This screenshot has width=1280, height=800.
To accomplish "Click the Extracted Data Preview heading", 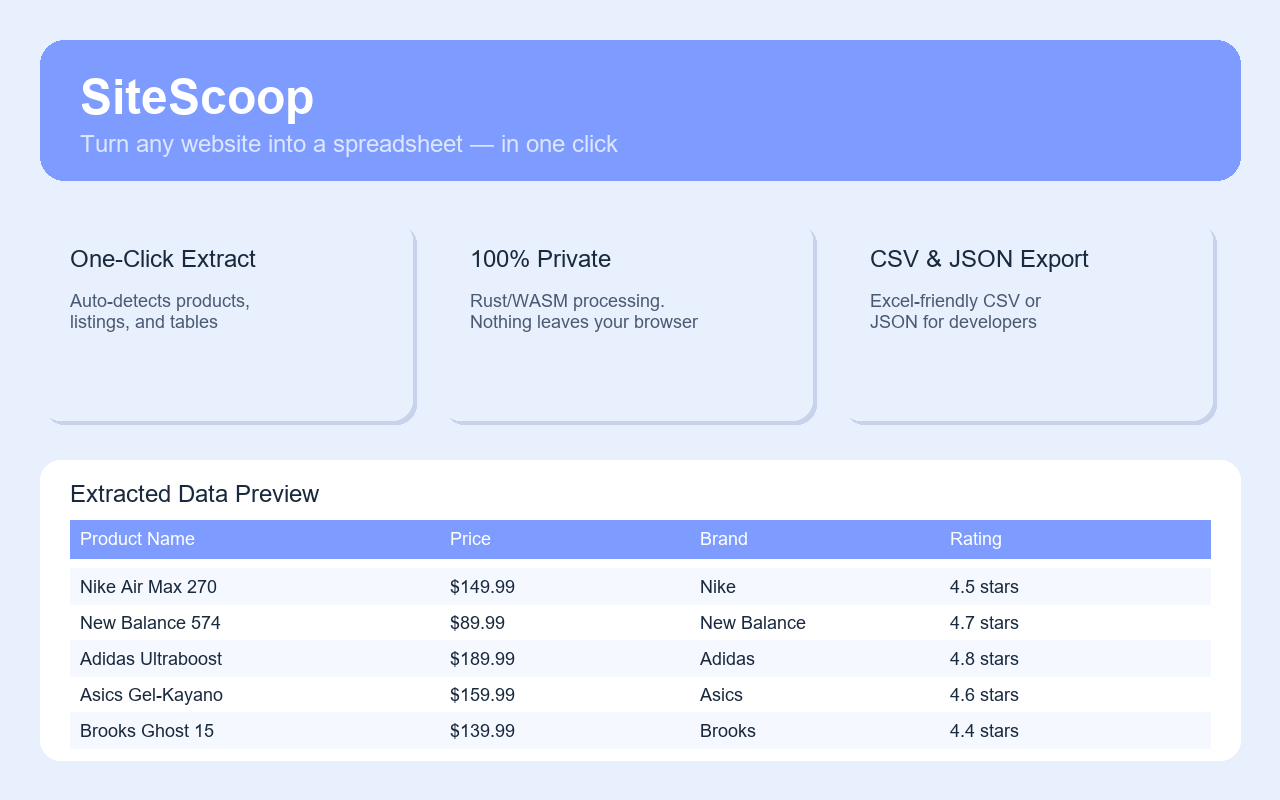I will pyautogui.click(x=194, y=494).
